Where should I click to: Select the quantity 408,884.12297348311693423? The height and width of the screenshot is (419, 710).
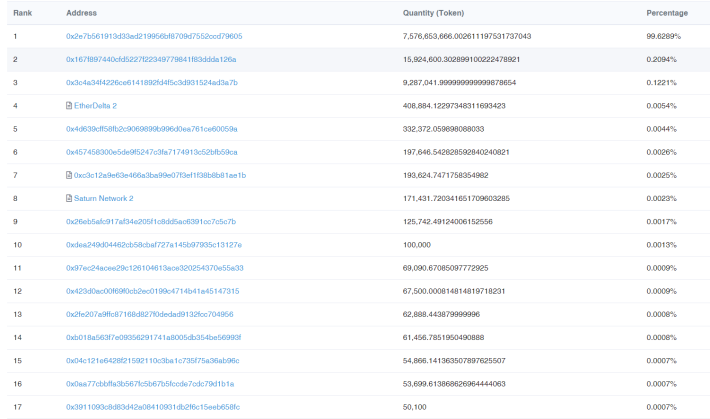pyautogui.click(x=454, y=106)
